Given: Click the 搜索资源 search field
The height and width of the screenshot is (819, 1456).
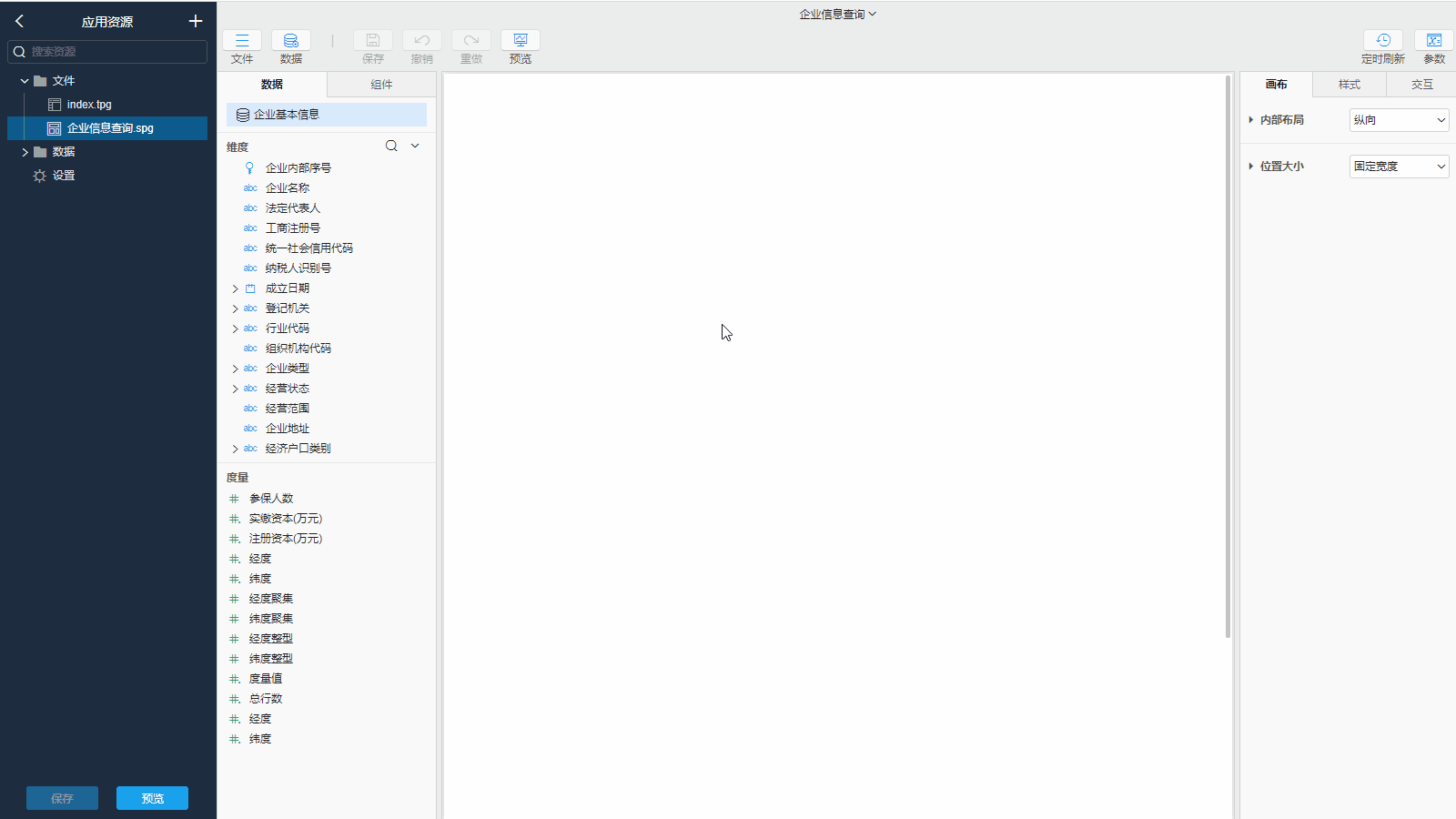Looking at the screenshot, I should 114,52.
